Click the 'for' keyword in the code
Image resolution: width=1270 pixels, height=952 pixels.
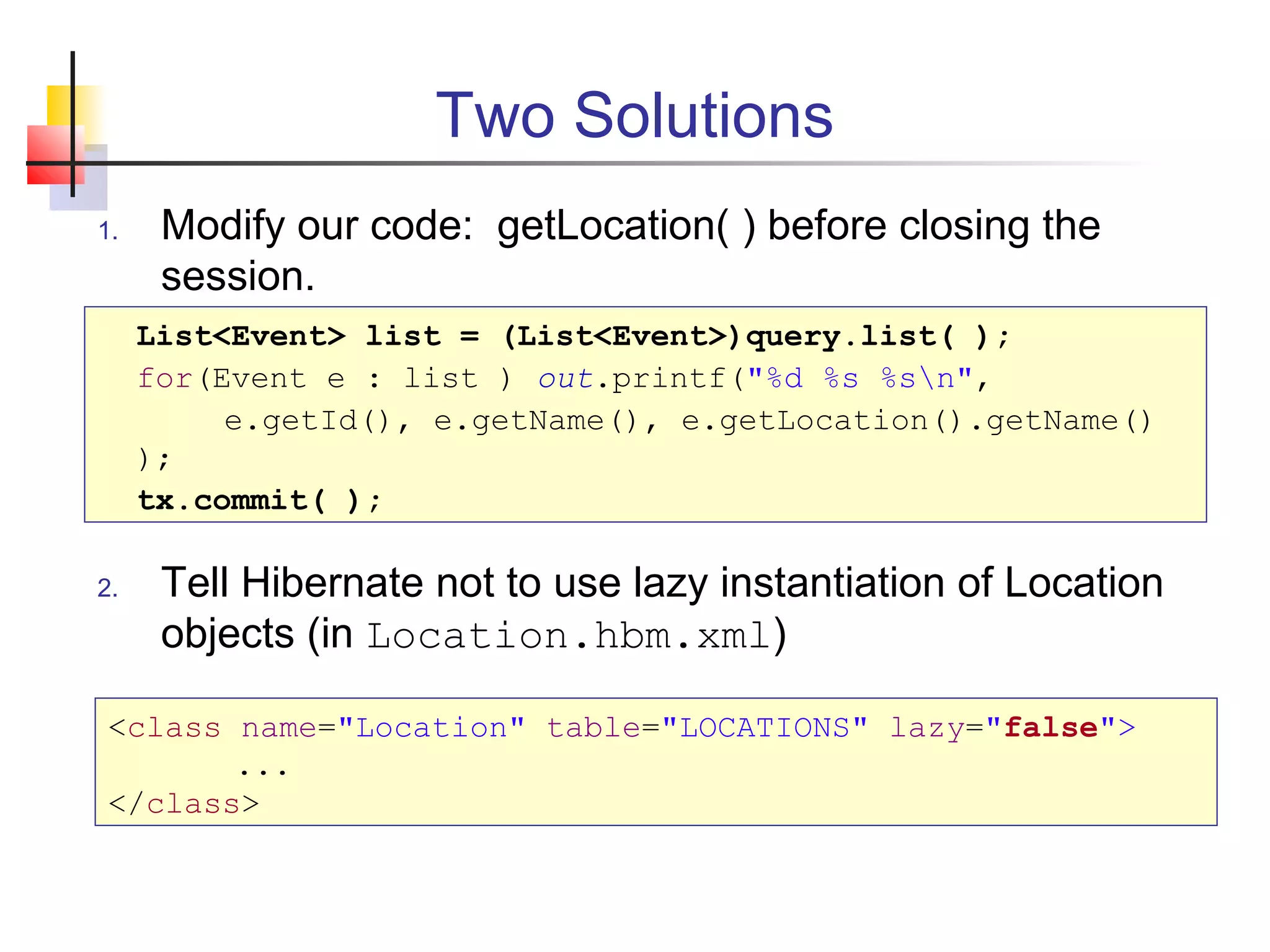[164, 379]
